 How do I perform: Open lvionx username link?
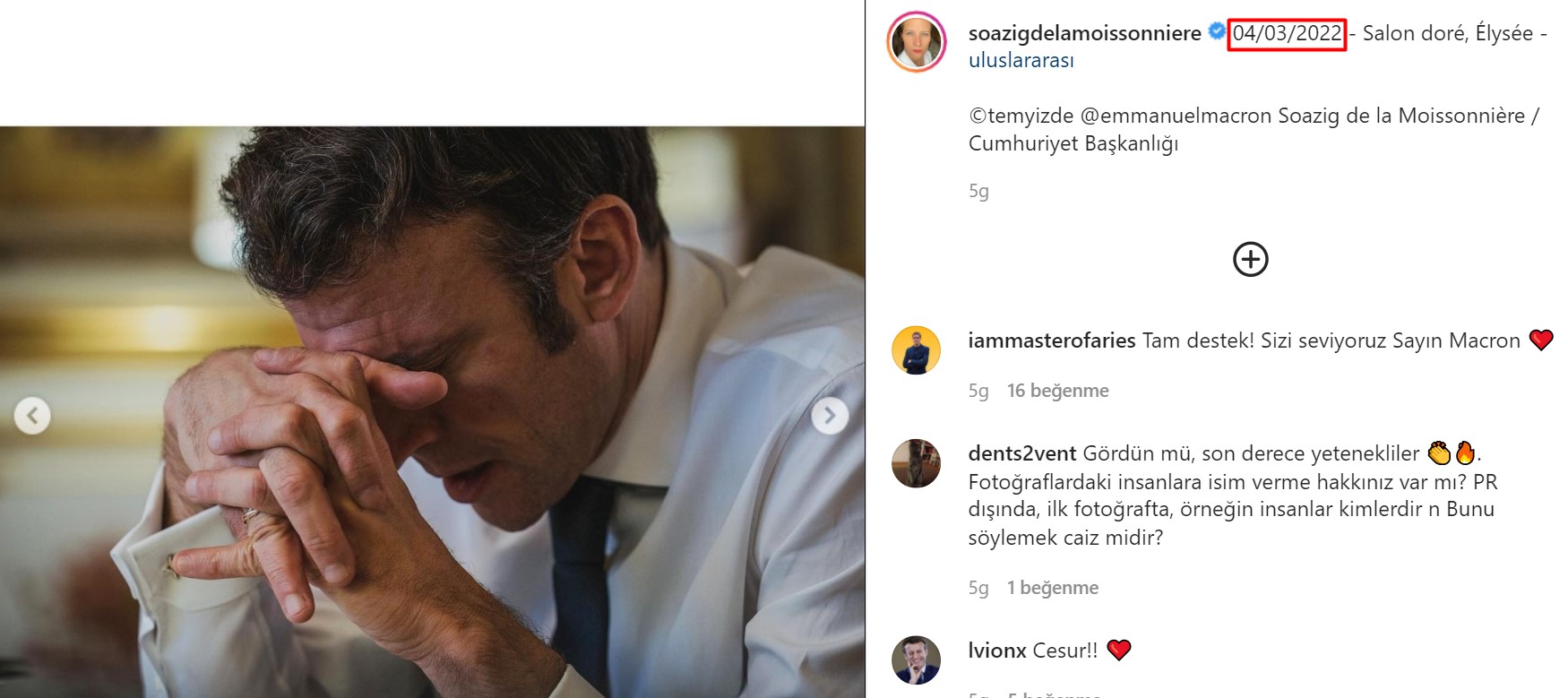pos(996,651)
